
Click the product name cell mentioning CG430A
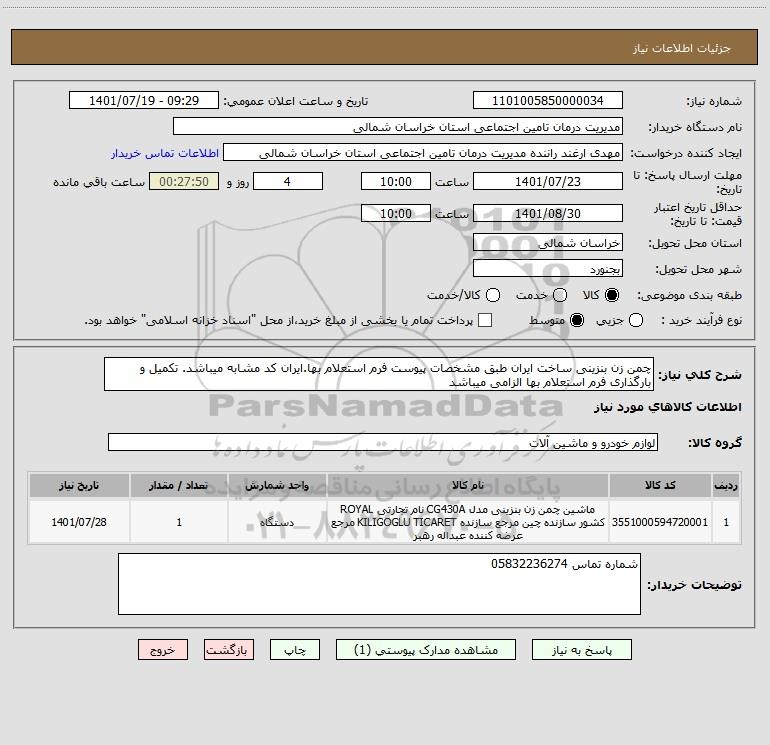click(x=468, y=522)
